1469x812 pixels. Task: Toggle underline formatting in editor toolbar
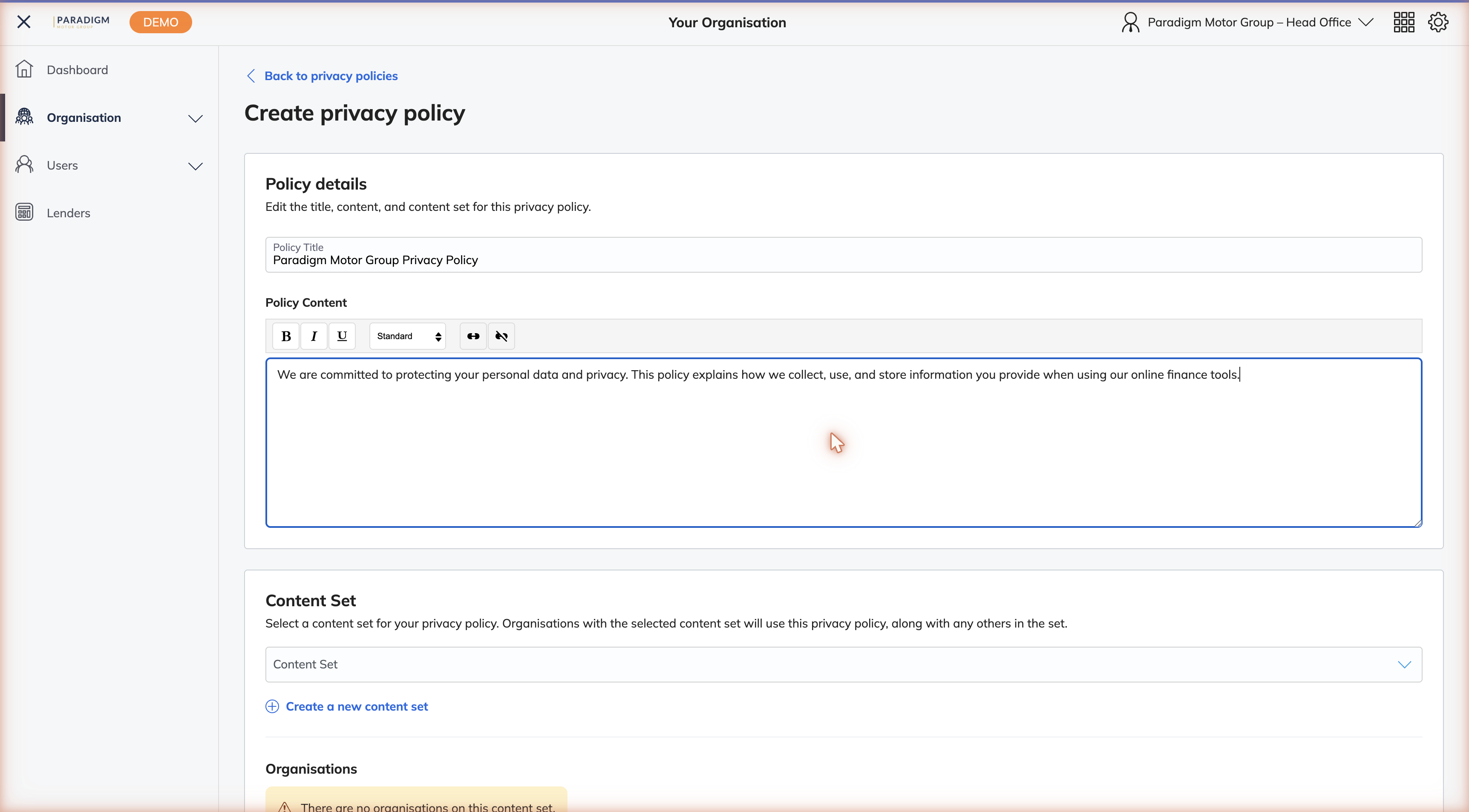[x=342, y=336]
